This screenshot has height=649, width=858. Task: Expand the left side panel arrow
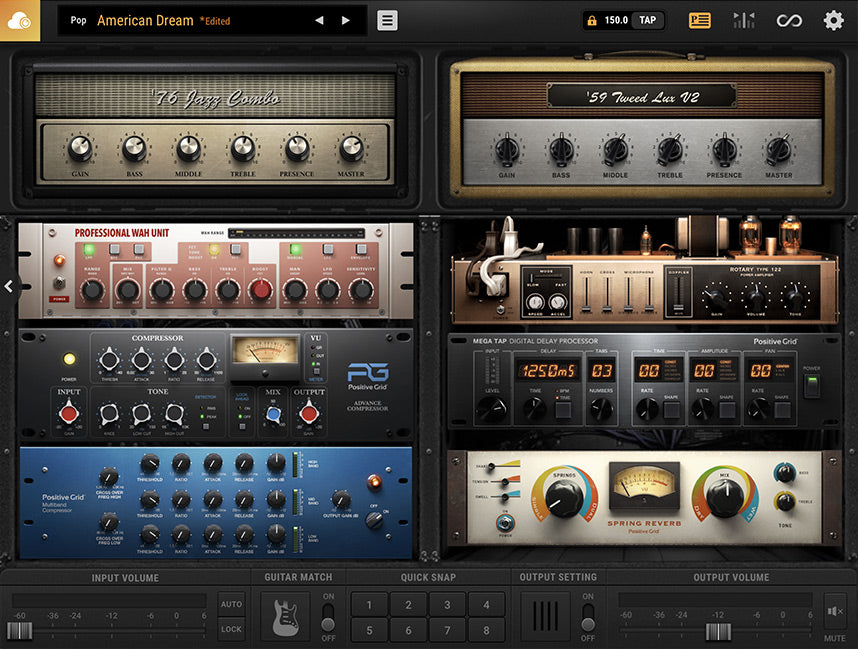(x=9, y=286)
